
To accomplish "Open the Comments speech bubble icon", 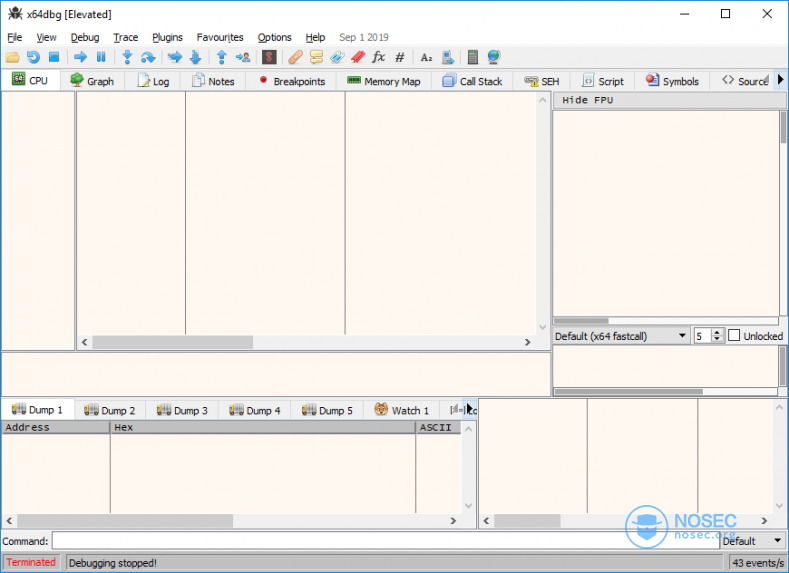I will pyautogui.click(x=316, y=57).
